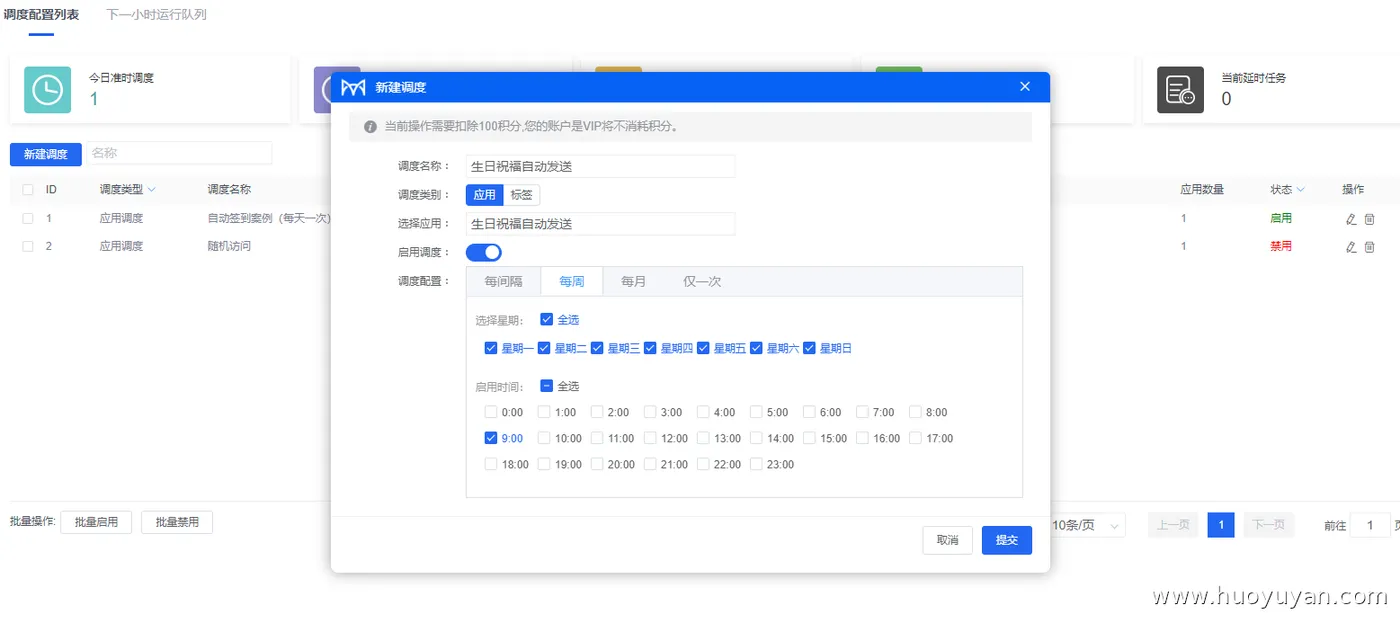Choose 应用 as 调度类别
The width and height of the screenshot is (1400, 632).
485,195
